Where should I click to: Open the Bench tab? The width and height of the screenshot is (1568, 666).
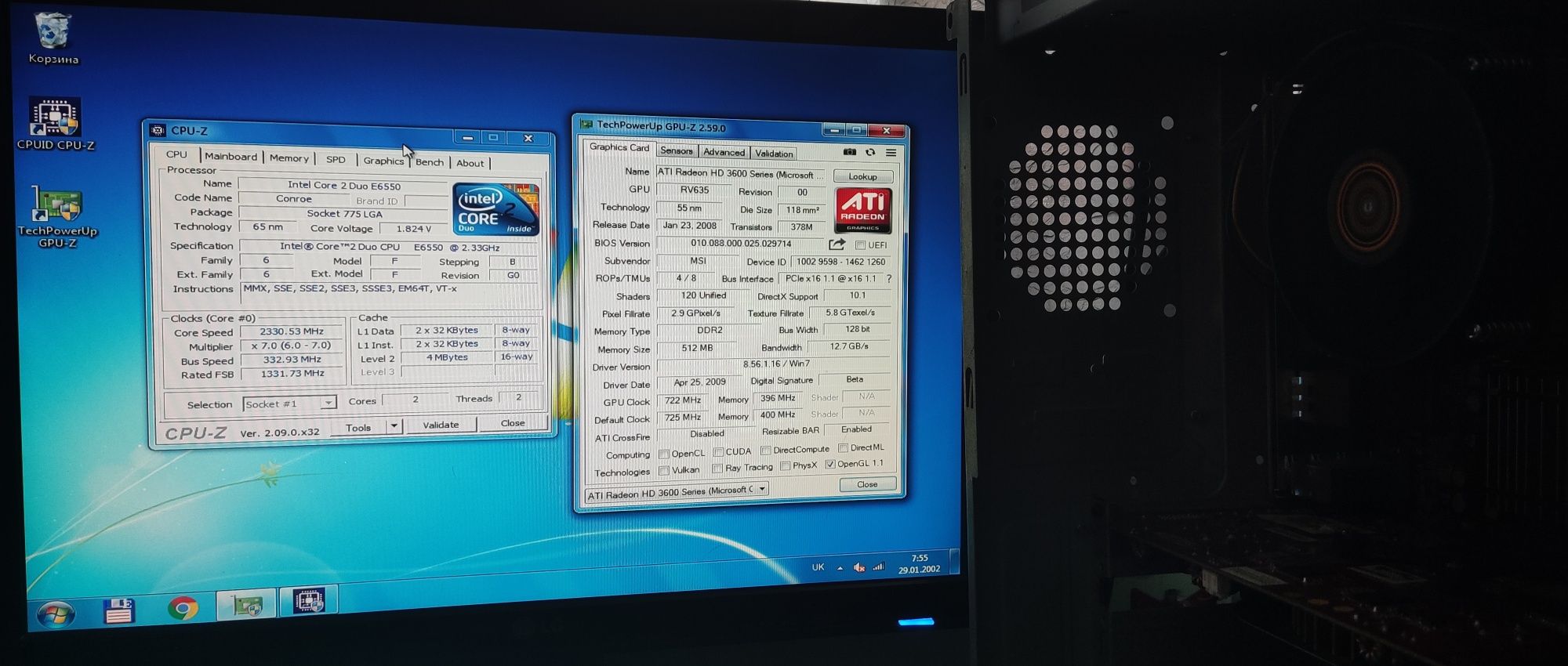[x=429, y=162]
